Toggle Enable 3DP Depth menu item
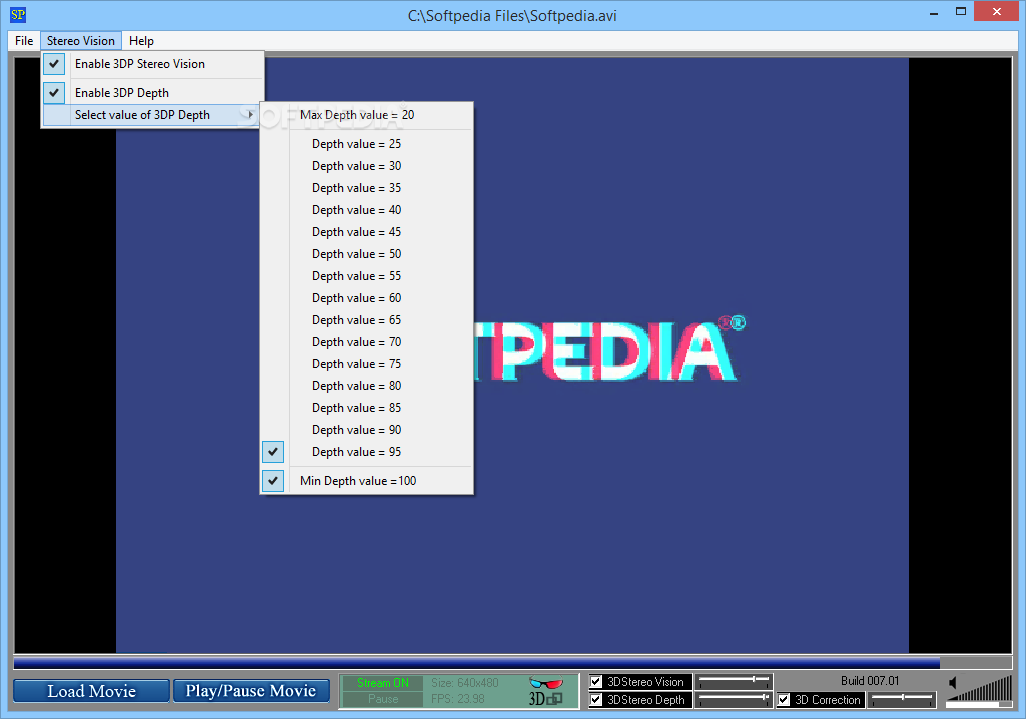The width and height of the screenshot is (1026, 719). 152,93
